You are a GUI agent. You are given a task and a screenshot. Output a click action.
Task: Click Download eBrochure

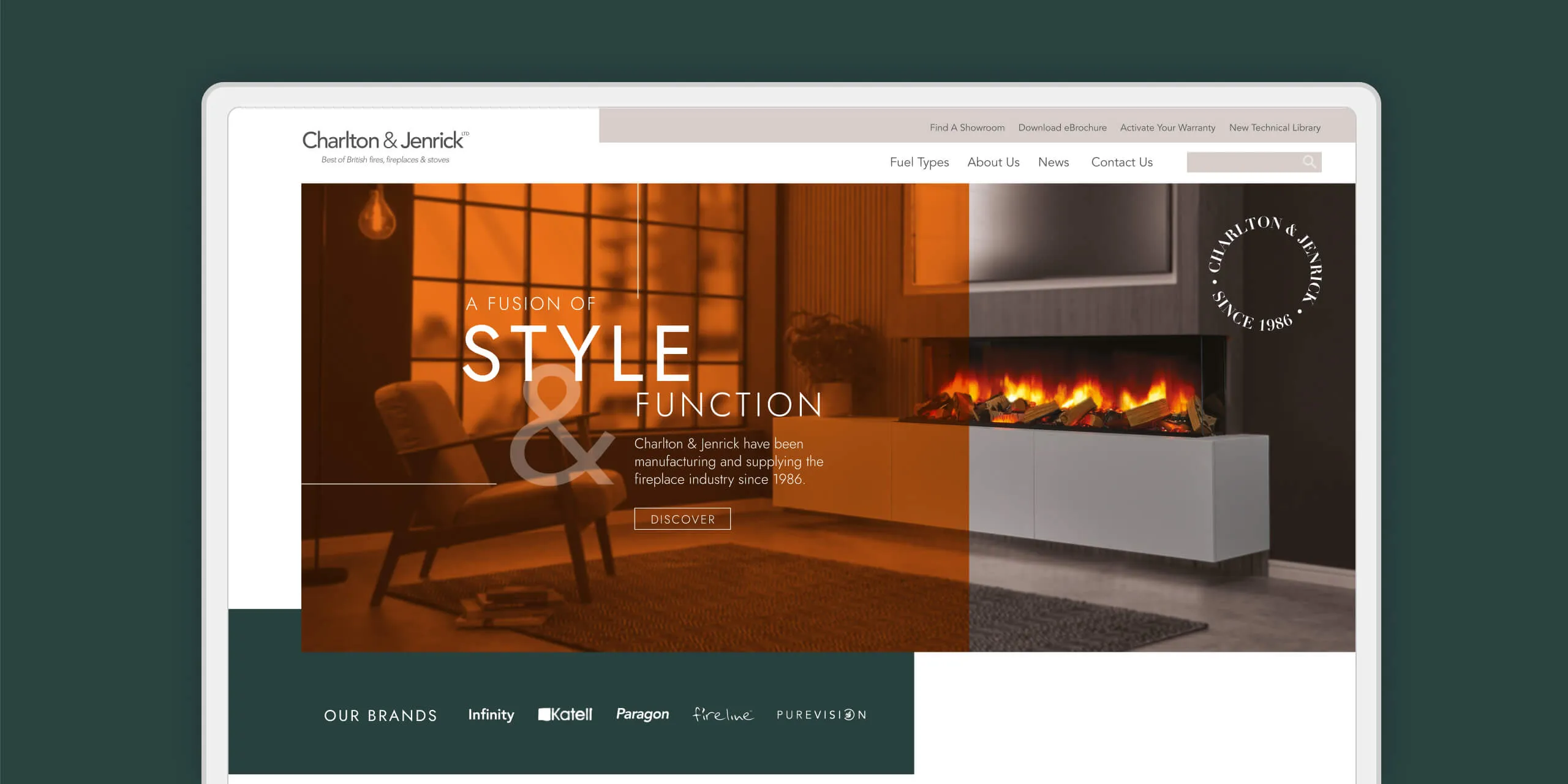pos(1063,127)
